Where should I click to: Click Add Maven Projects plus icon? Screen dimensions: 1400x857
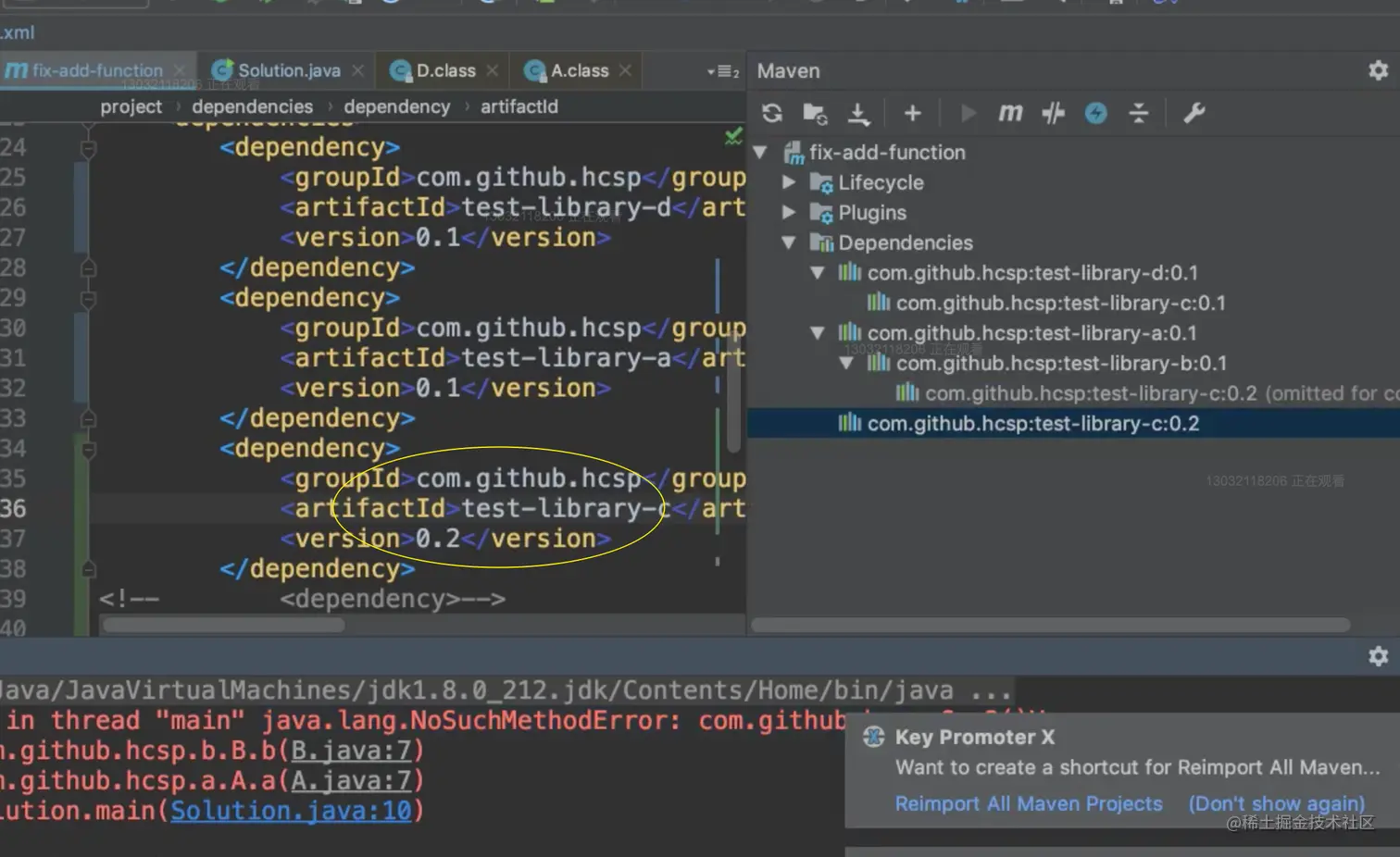pos(912,113)
